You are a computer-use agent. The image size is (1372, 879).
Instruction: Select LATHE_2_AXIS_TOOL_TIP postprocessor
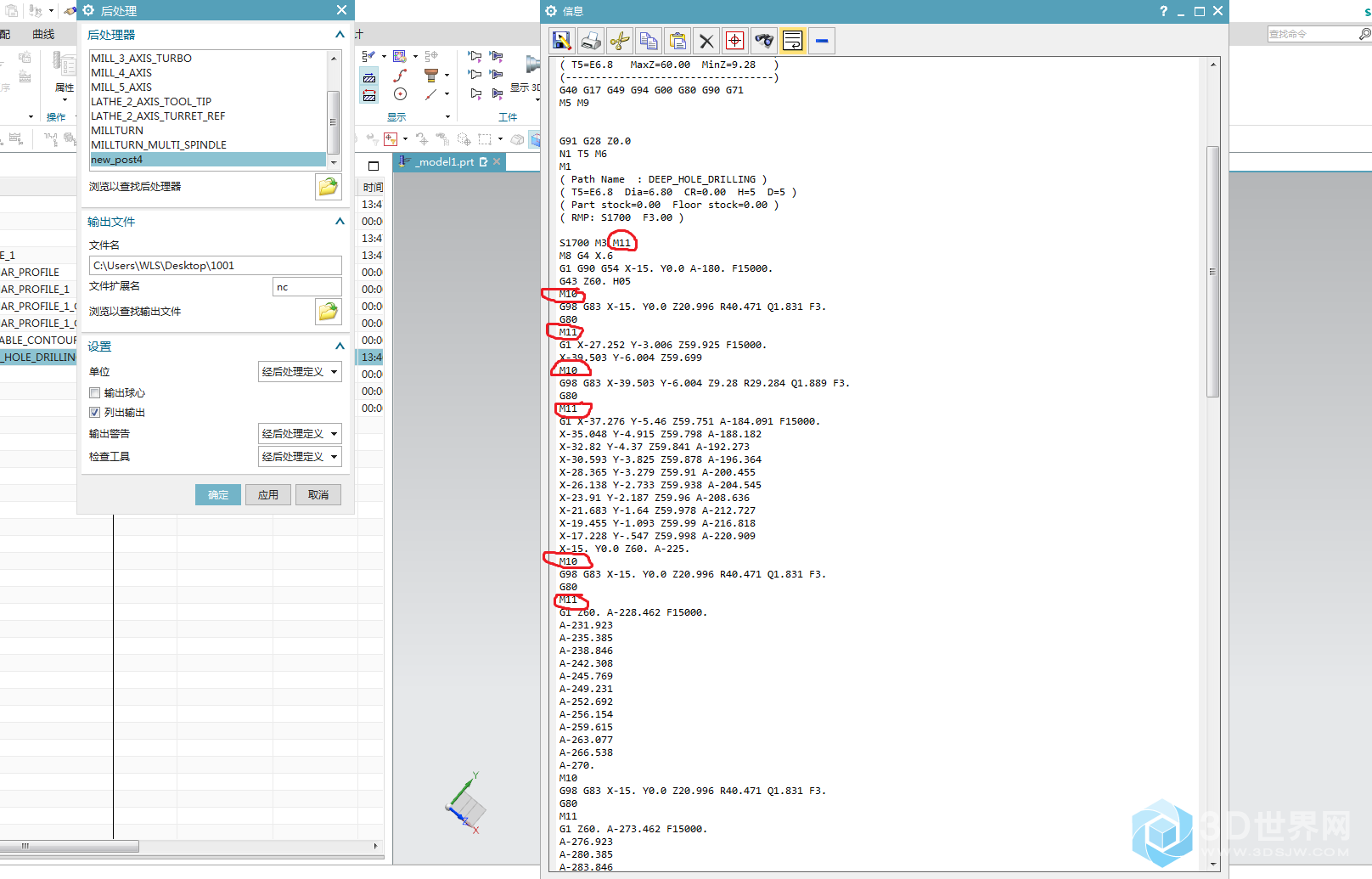208,102
